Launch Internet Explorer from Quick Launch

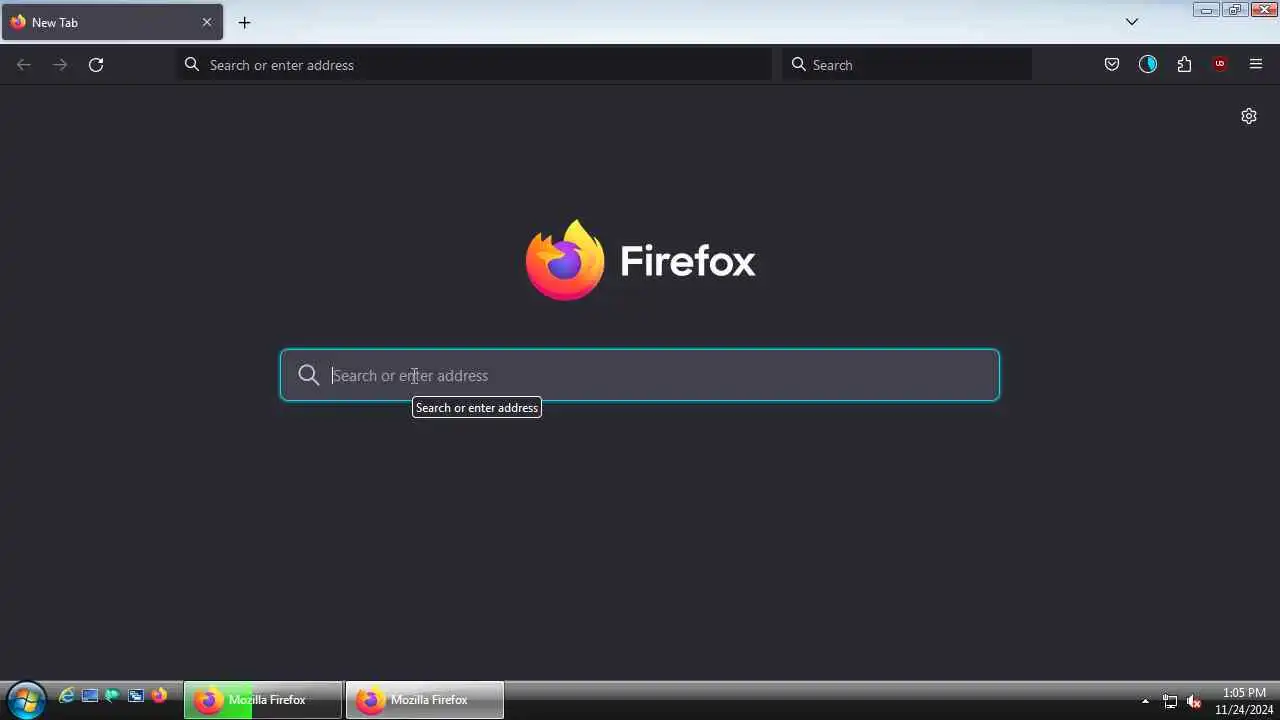(x=67, y=696)
